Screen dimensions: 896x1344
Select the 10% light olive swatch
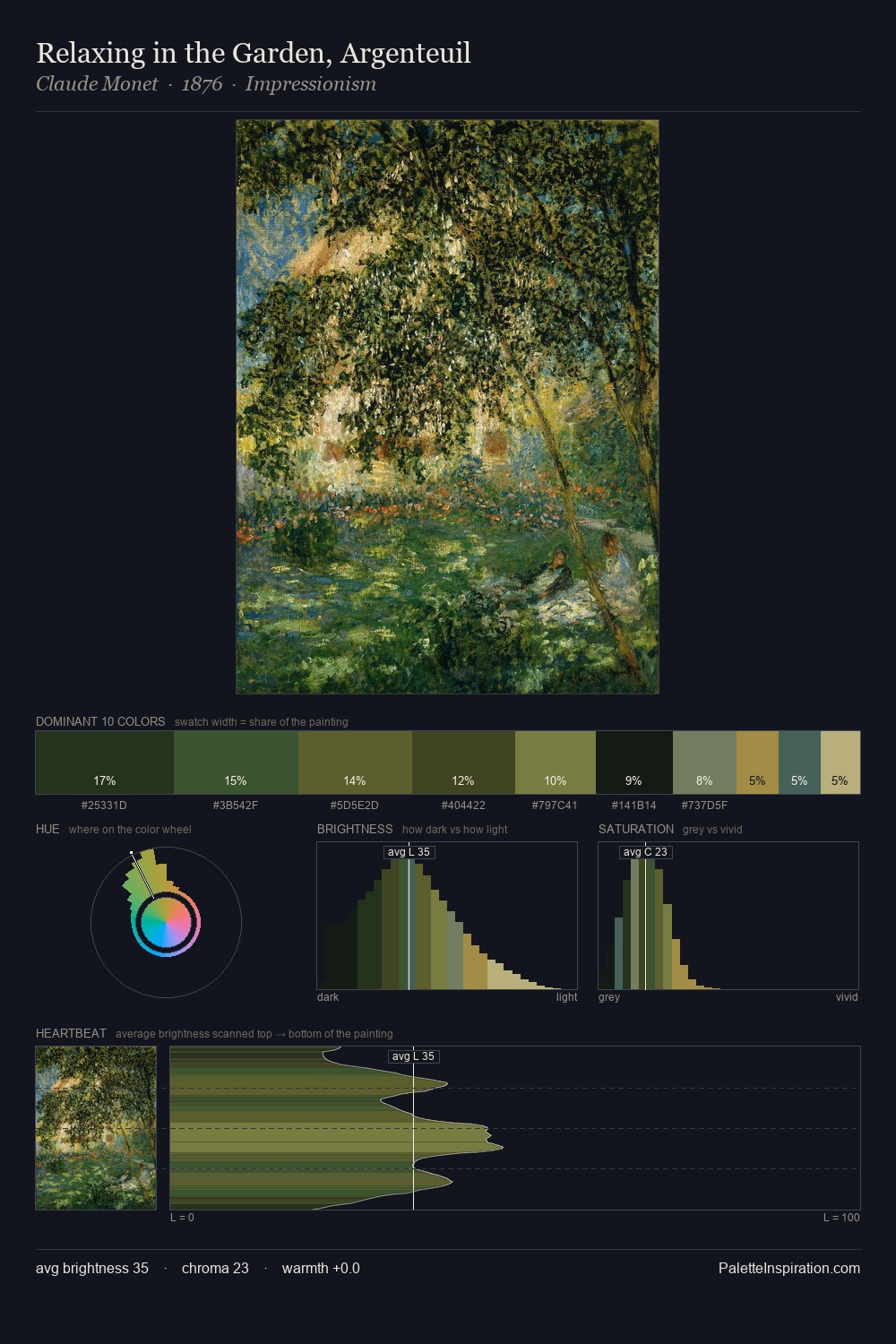click(x=556, y=762)
